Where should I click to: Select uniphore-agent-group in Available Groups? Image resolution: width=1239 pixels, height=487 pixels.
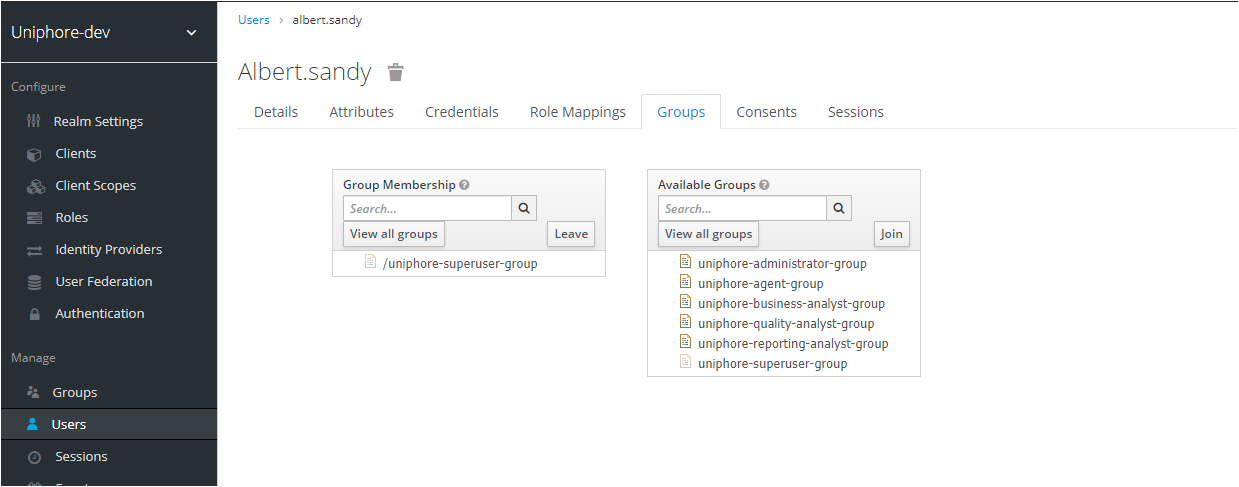tap(761, 284)
